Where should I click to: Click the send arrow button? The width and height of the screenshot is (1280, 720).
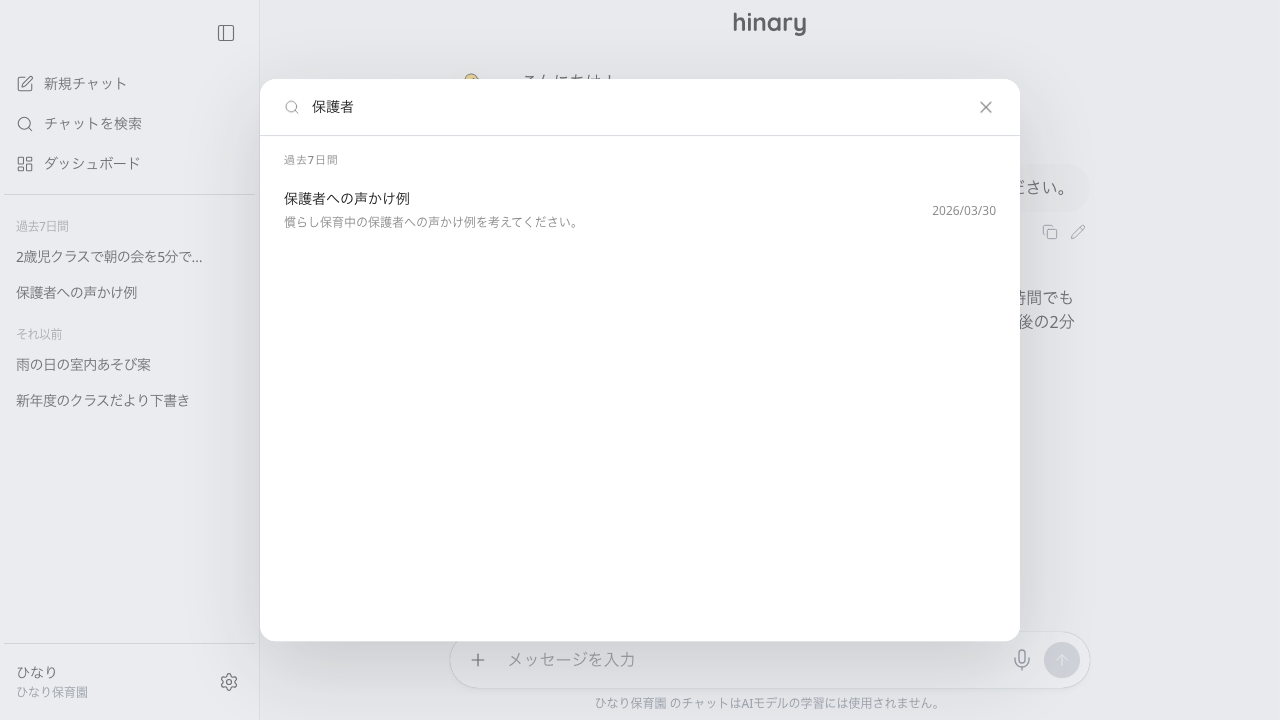pyautogui.click(x=1062, y=660)
